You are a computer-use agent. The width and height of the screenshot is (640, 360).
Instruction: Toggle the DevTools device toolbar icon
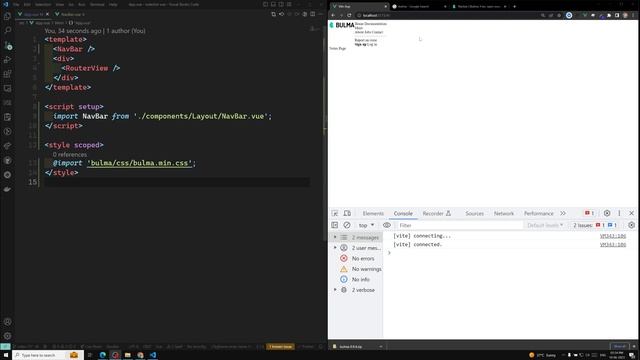(347, 213)
